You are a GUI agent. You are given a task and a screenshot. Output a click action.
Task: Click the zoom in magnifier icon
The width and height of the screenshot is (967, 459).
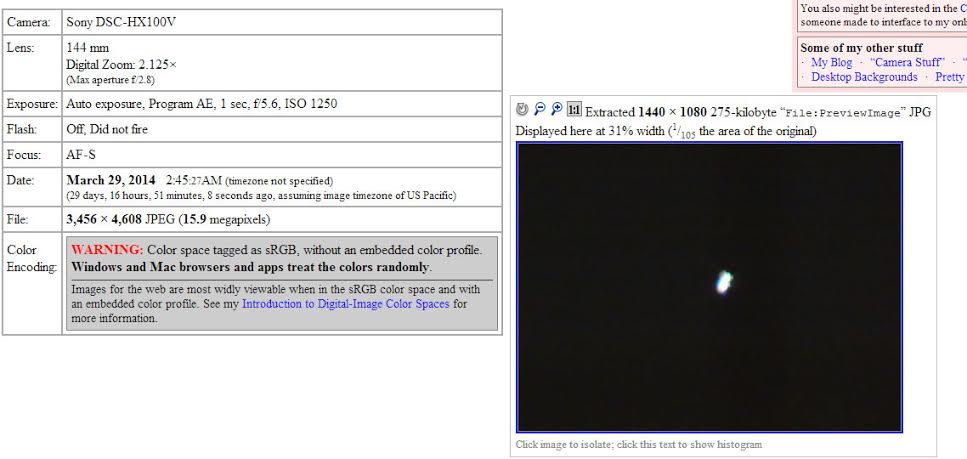556,110
